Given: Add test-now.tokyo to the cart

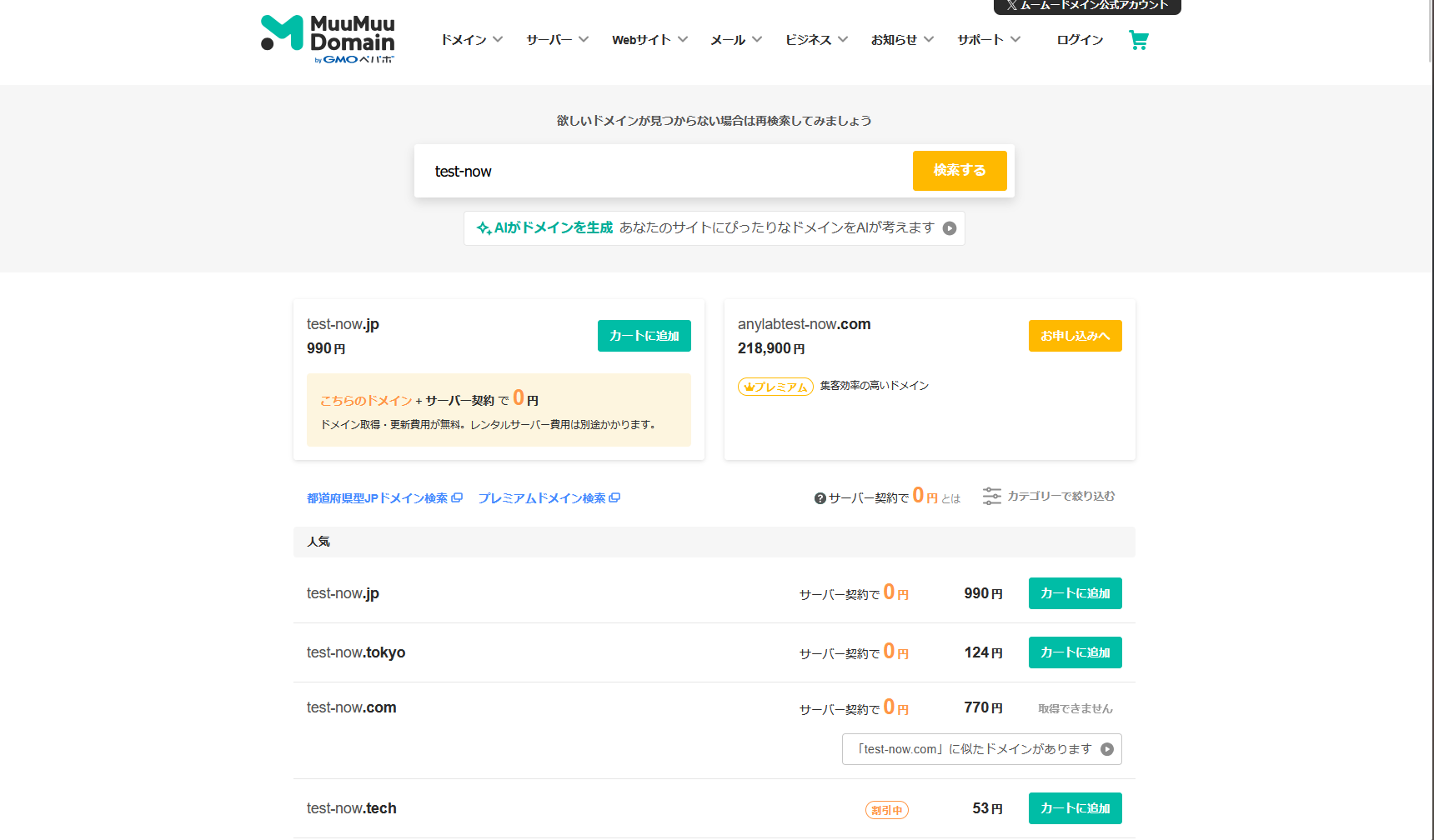Looking at the screenshot, I should click(1075, 652).
